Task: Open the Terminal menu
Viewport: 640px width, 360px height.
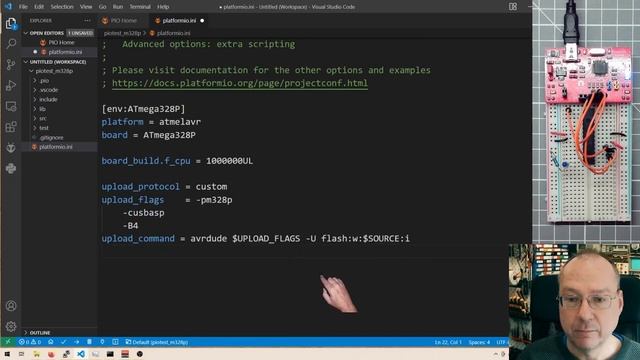Action: pos(140,7)
